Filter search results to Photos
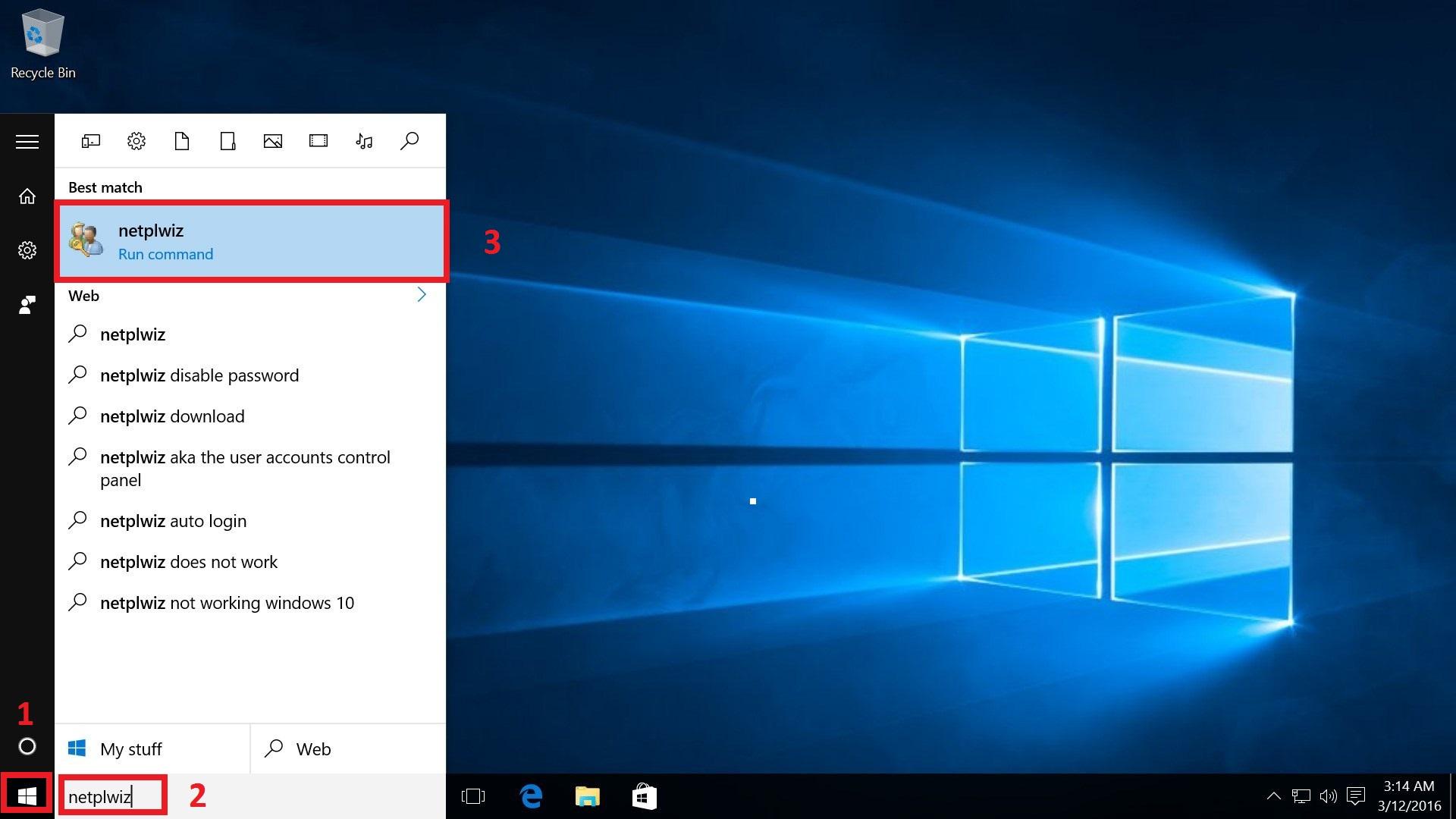The width and height of the screenshot is (1456, 819). pos(273,140)
